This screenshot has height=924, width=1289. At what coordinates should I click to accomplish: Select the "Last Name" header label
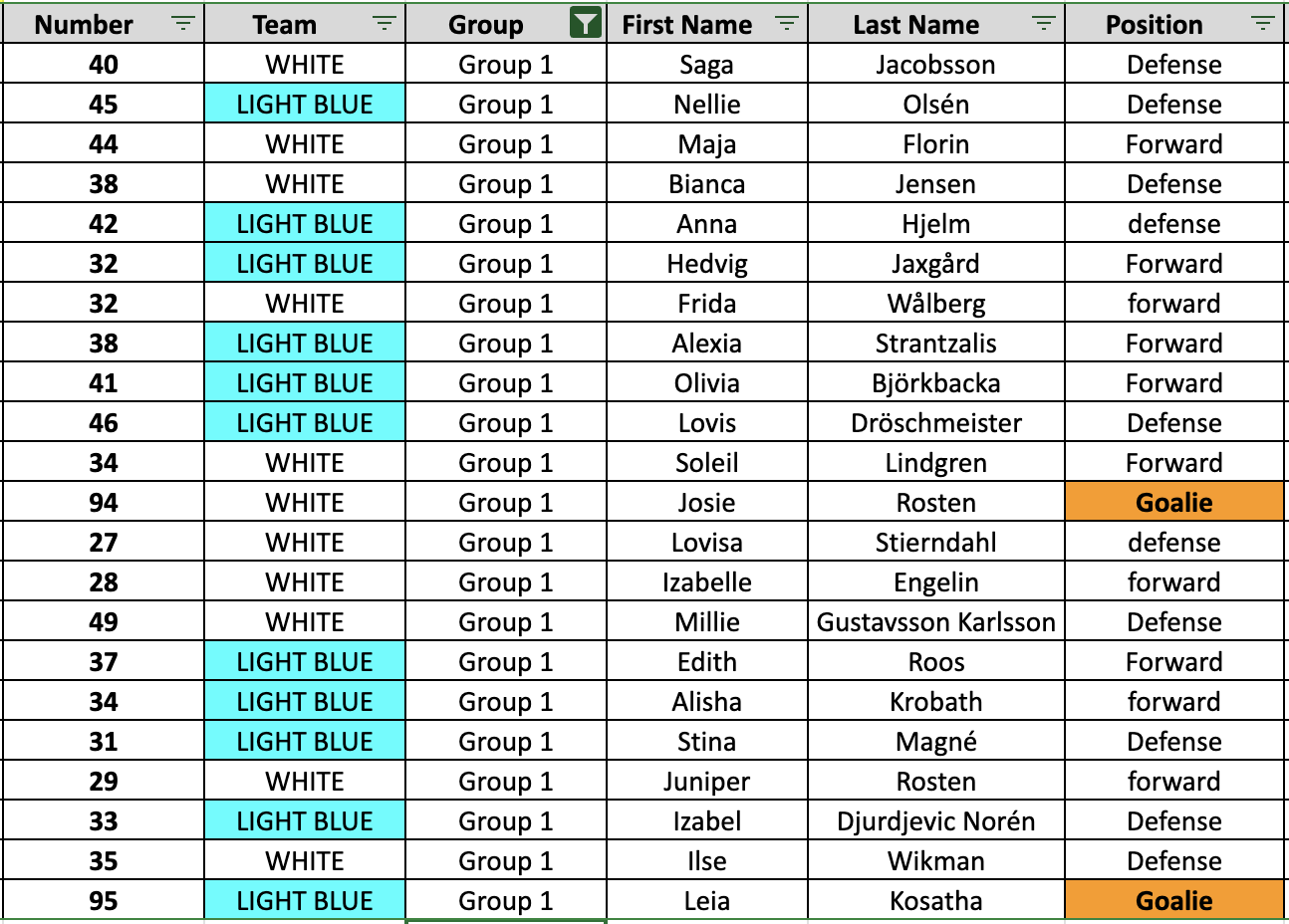tap(915, 25)
